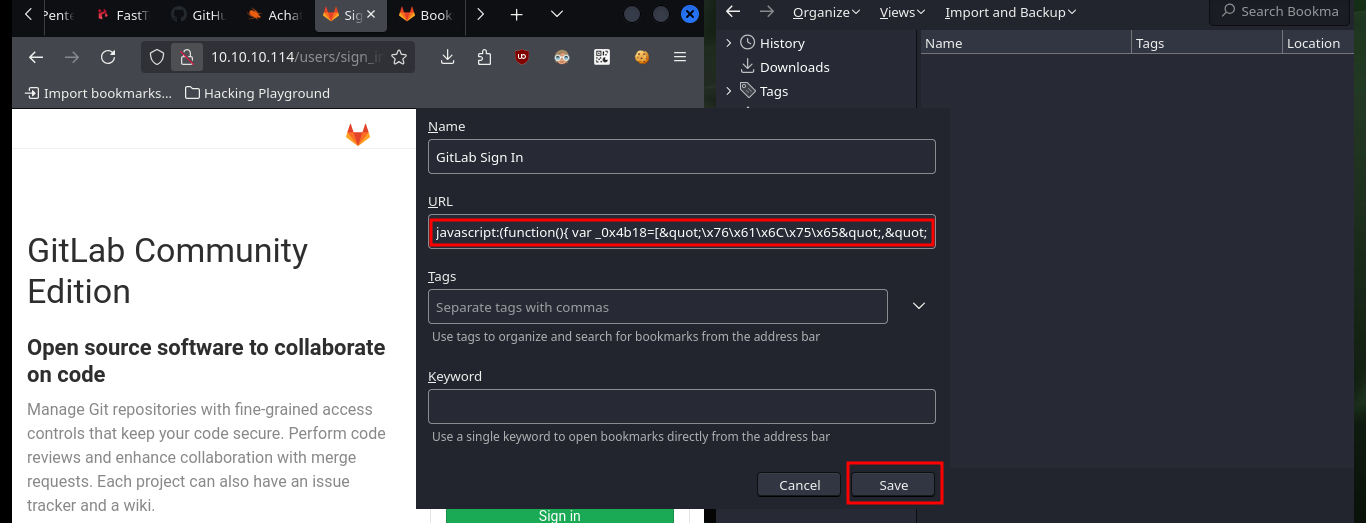This screenshot has height=523, width=1366.
Task: Click the bookmark Name field
Action: click(681, 157)
